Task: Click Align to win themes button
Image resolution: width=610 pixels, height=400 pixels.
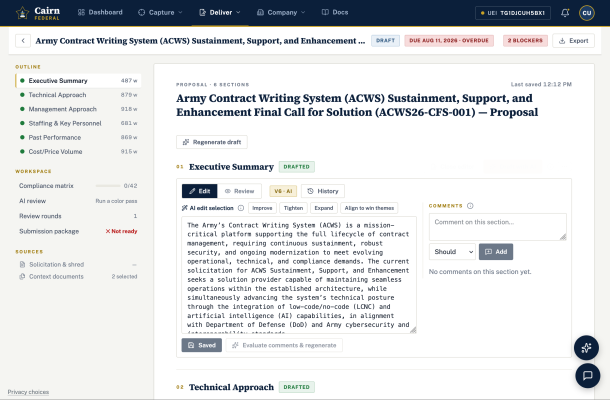Action: point(369,208)
